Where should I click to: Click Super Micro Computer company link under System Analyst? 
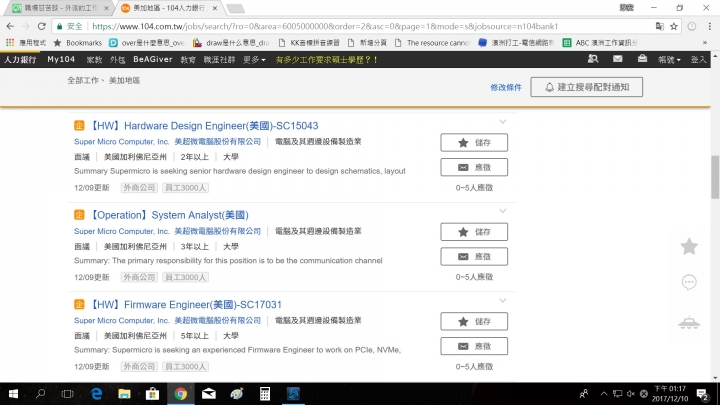pos(167,231)
